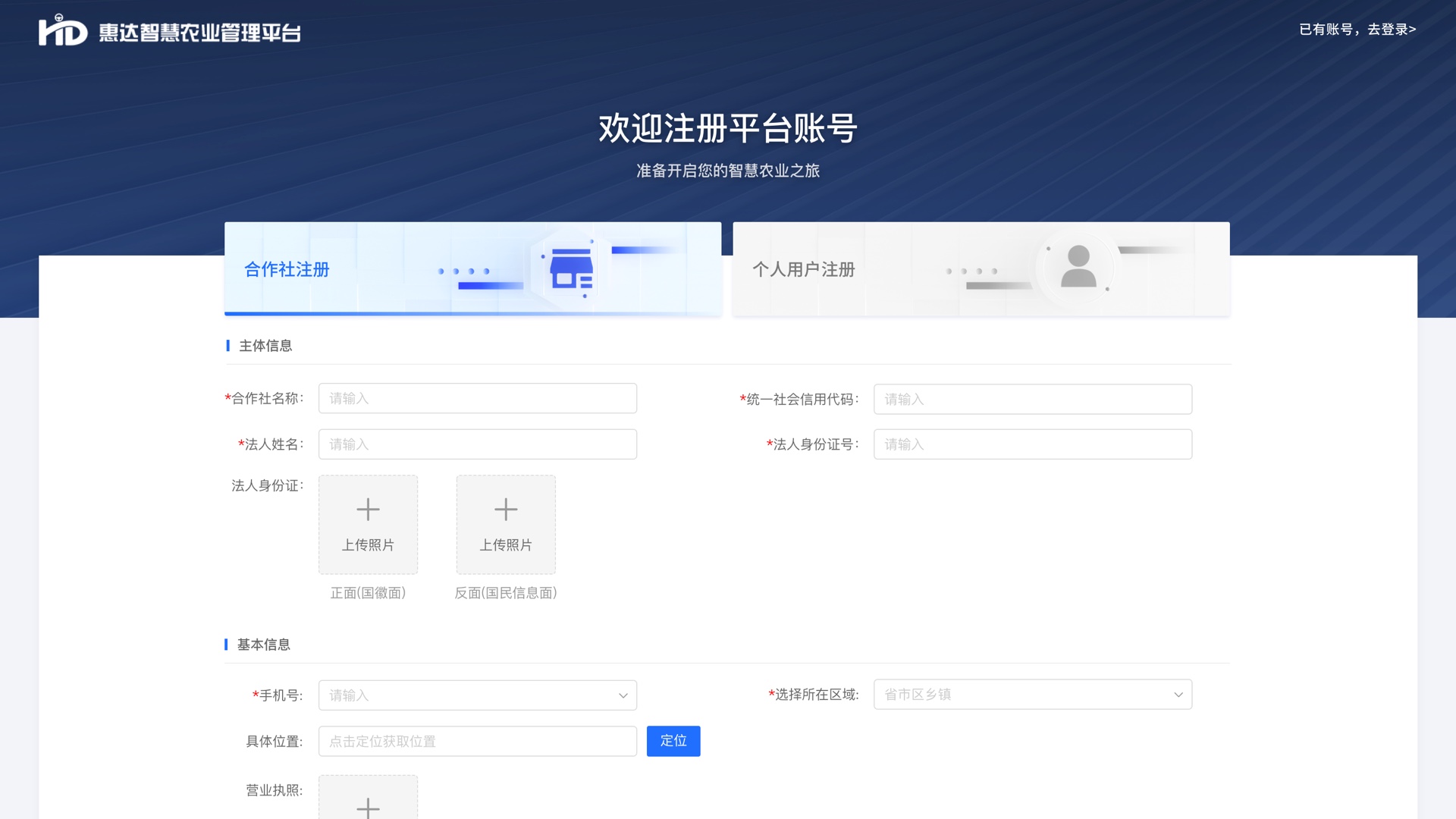Click the store icon on cooperative tab
The image size is (1456, 819).
571,270
